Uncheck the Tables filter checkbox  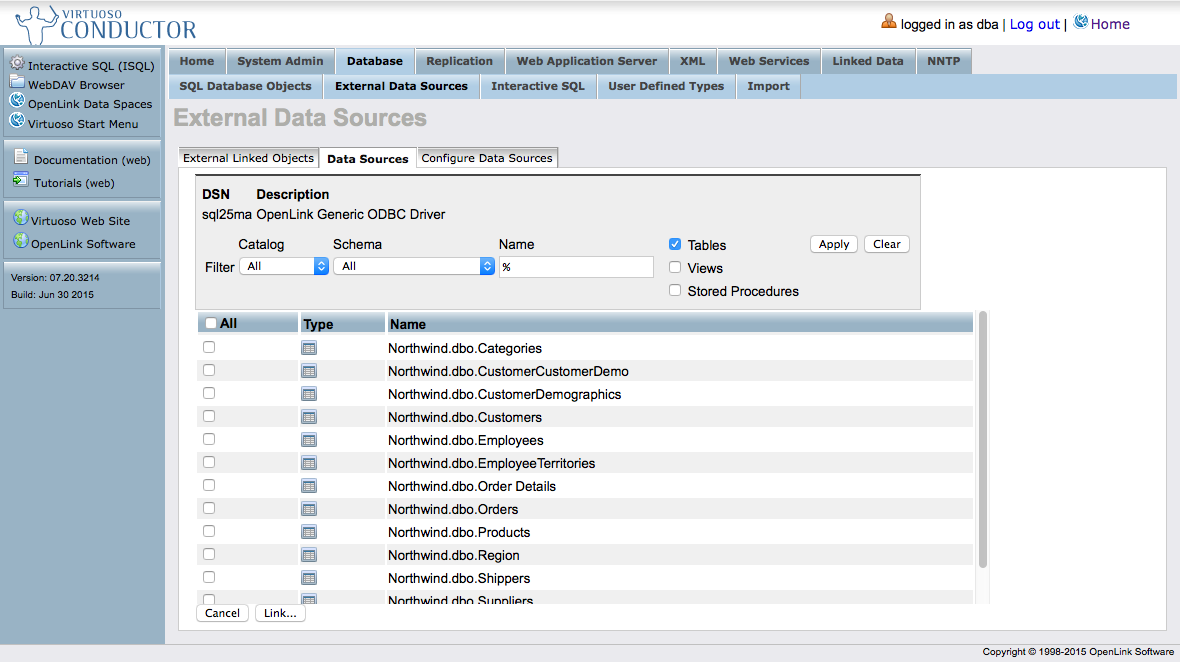[675, 245]
